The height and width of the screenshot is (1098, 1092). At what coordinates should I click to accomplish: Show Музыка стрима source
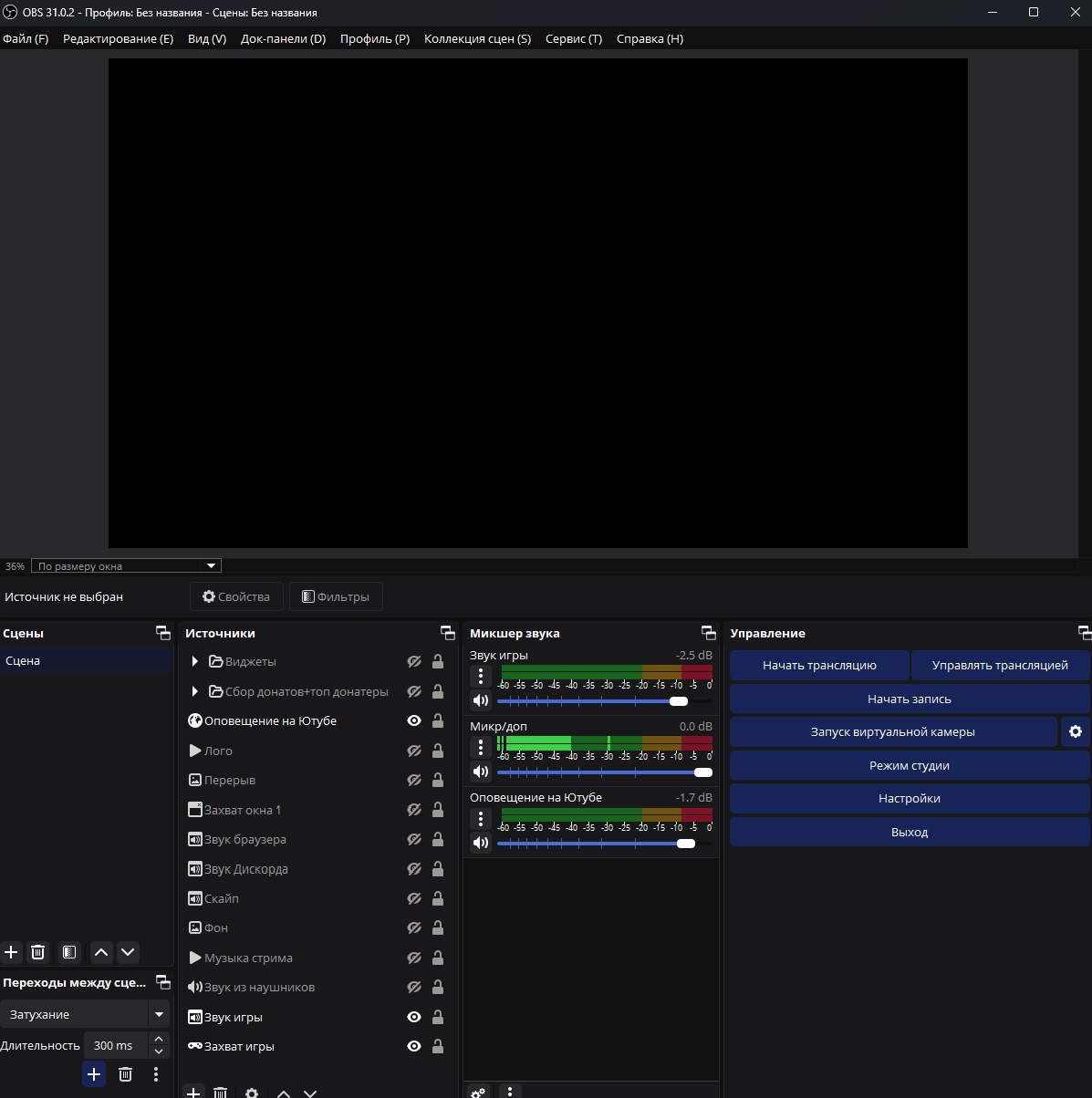coord(414,958)
